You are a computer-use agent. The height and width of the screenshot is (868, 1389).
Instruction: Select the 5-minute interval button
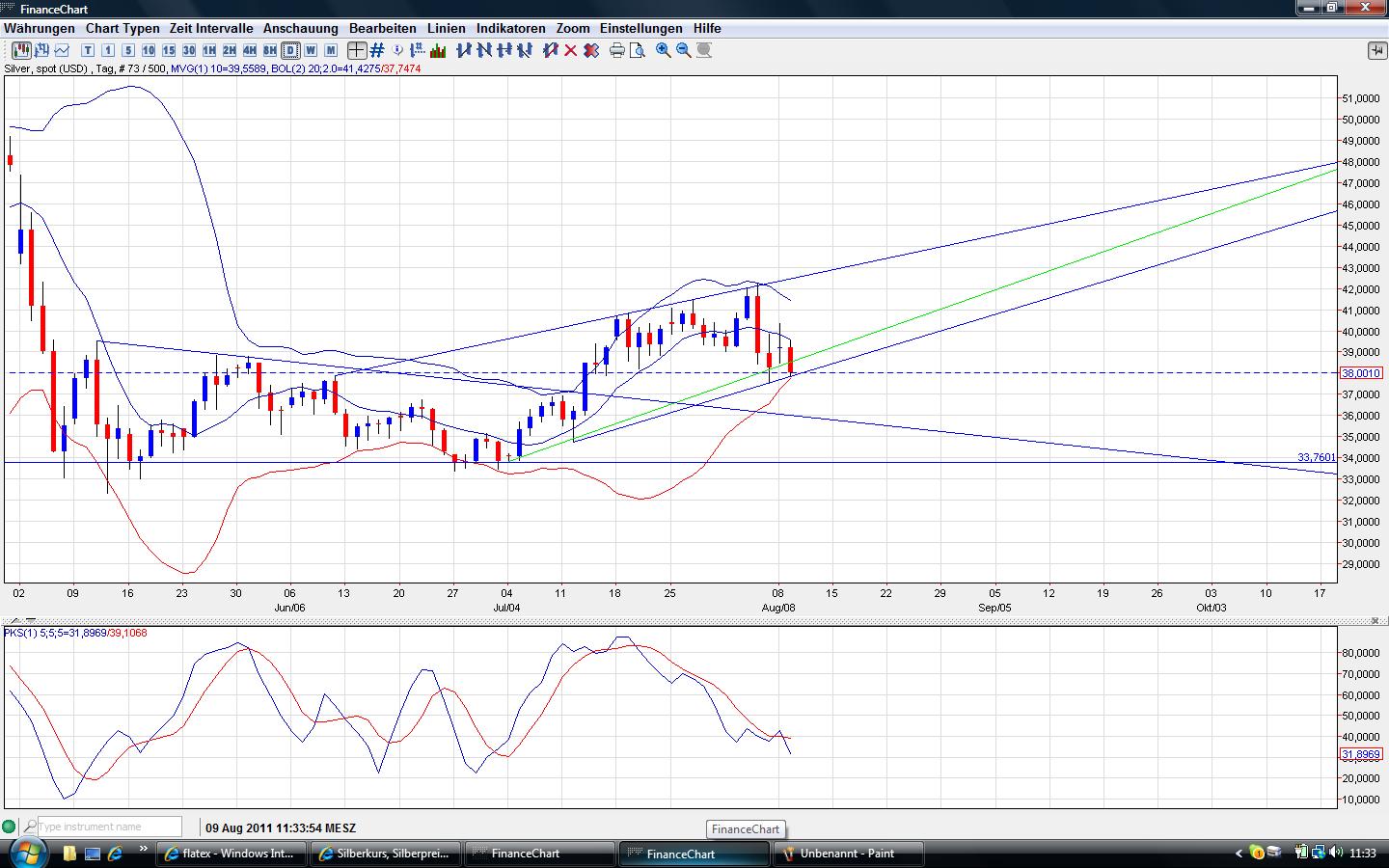pos(128,50)
